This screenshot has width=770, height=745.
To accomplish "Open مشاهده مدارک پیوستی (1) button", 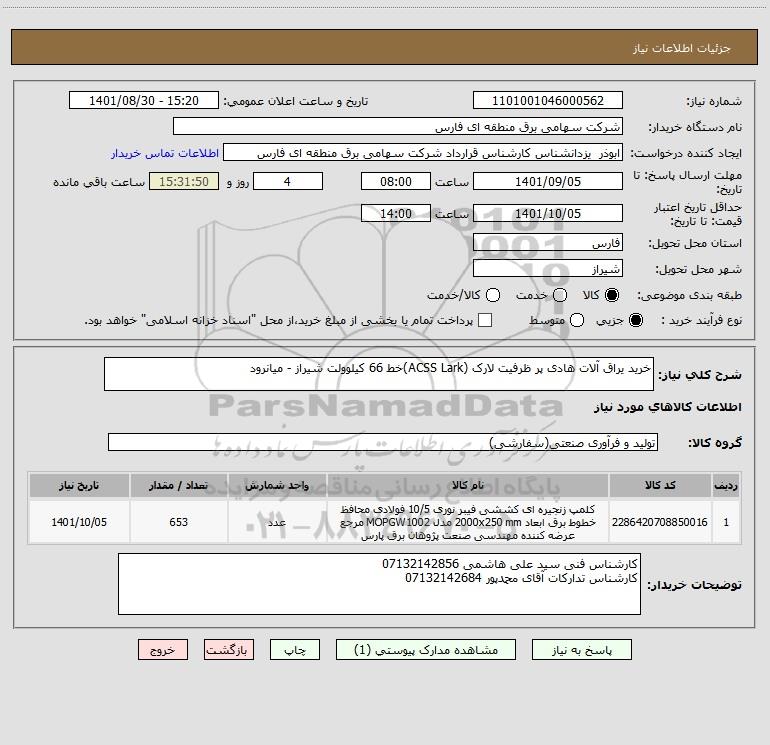I will [426, 650].
